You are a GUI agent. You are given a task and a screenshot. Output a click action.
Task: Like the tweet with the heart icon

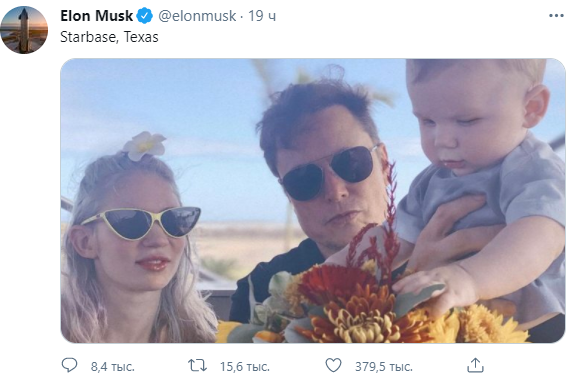(x=333, y=365)
